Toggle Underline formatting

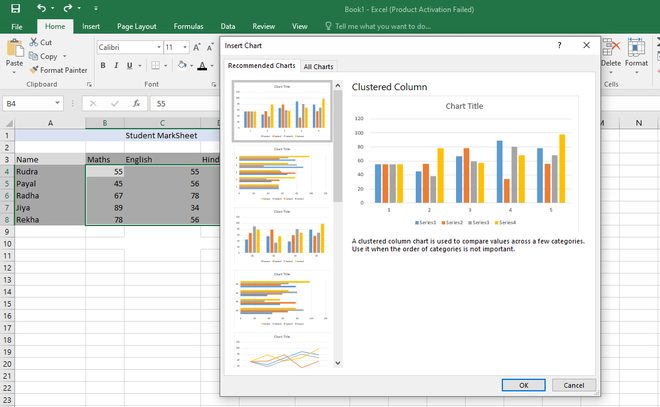[131, 66]
